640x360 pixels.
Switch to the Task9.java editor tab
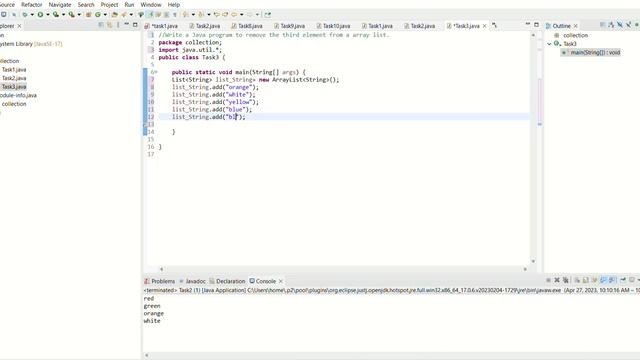tap(289, 26)
